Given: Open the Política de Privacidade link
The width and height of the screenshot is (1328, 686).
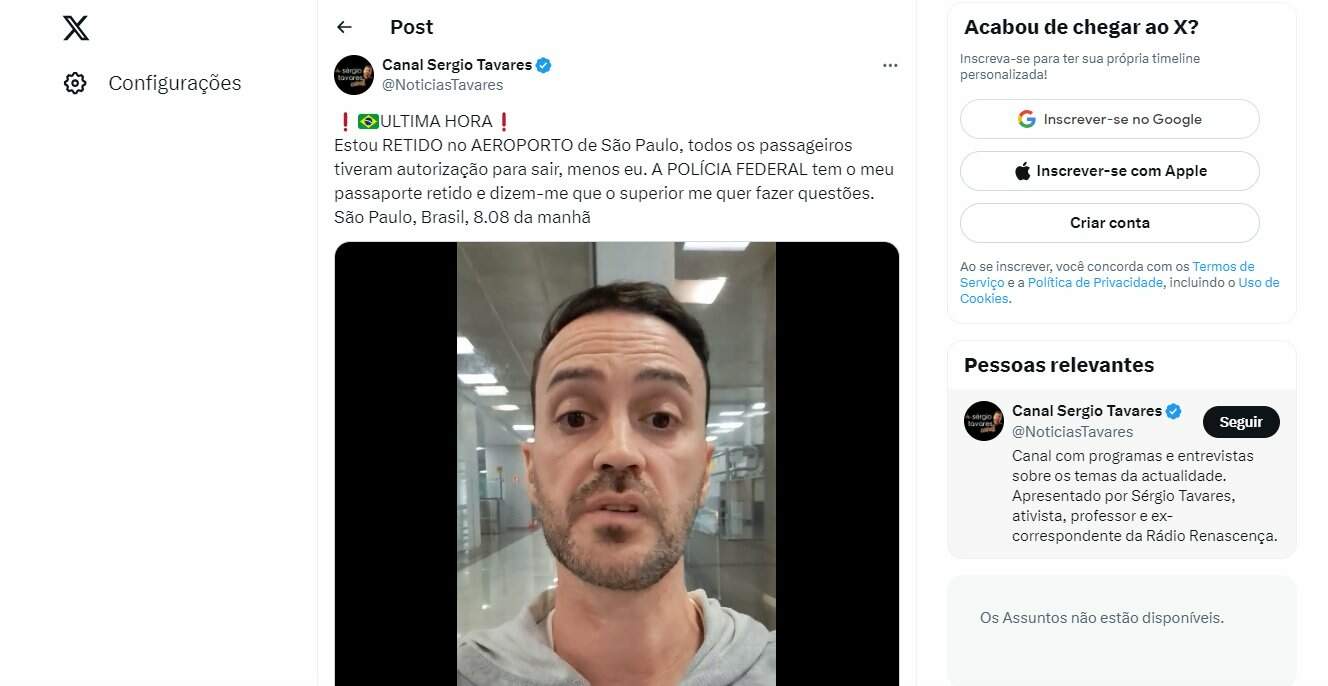Looking at the screenshot, I should 1095,283.
